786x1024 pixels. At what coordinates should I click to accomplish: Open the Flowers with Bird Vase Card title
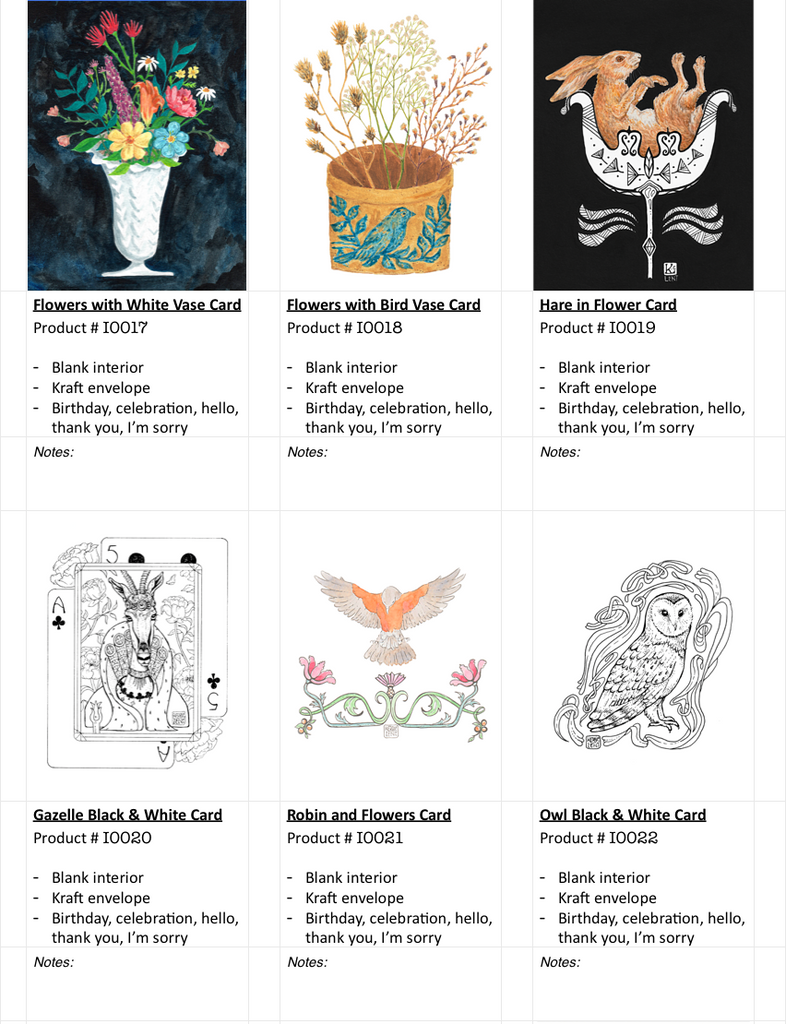[384, 305]
